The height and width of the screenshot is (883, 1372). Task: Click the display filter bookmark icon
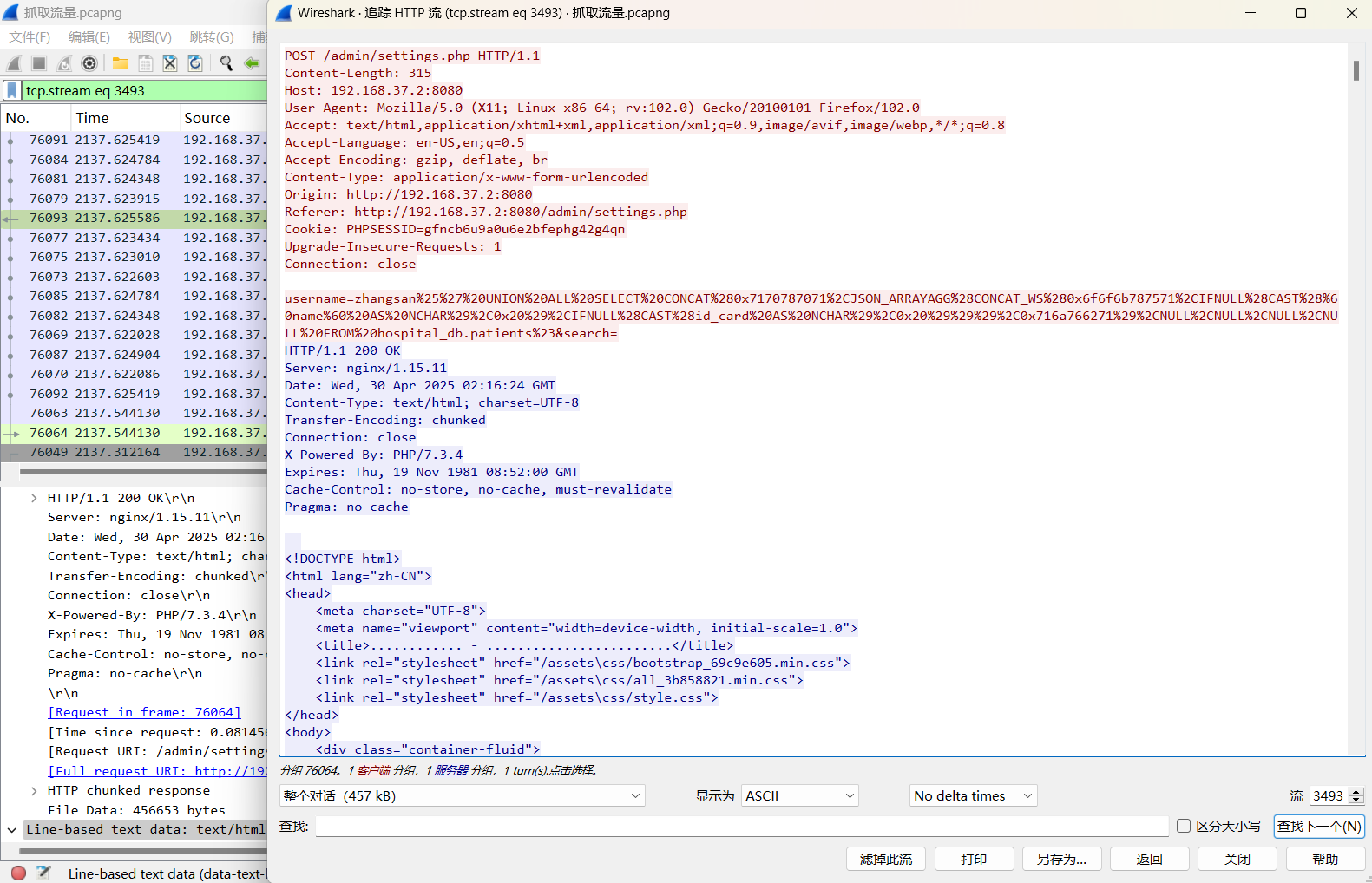pos(12,90)
